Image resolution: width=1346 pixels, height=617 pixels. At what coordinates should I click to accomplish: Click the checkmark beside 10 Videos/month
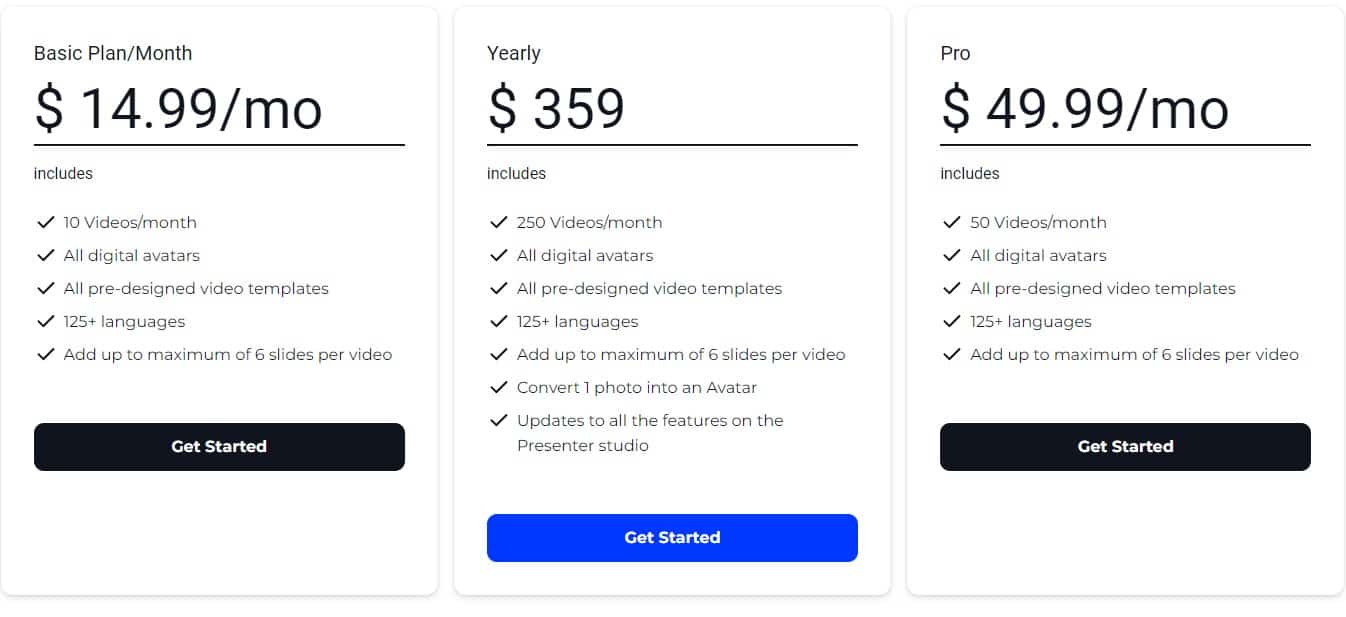[46, 222]
